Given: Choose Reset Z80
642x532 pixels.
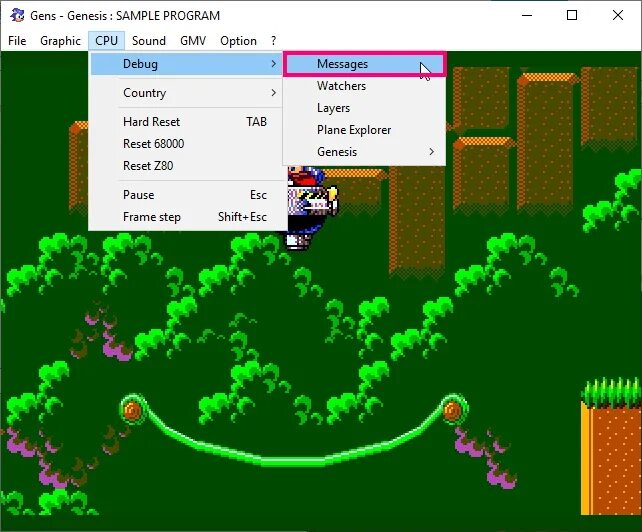Looking at the screenshot, I should click(186, 166).
